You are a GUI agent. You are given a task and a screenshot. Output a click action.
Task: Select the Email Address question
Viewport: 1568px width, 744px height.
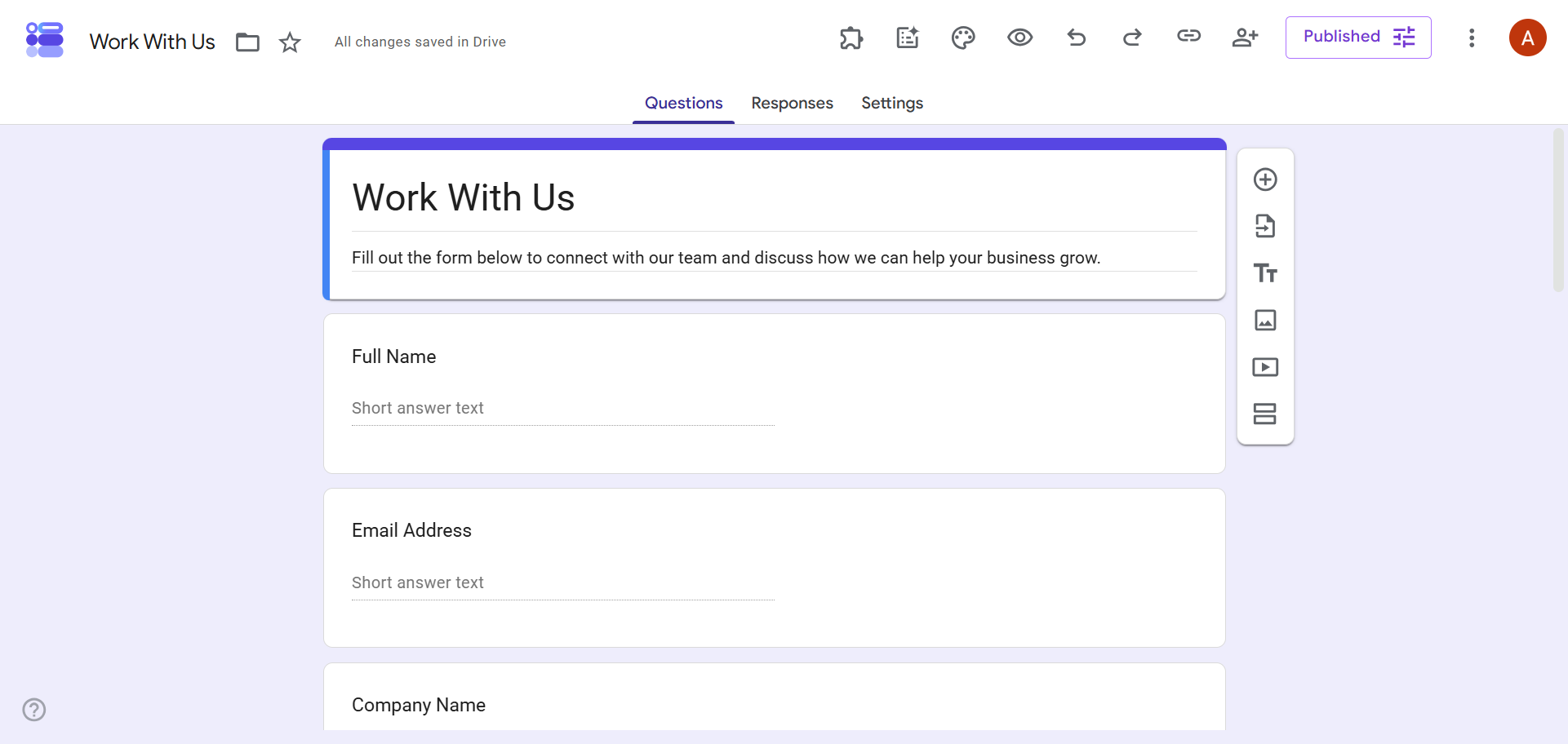[x=775, y=568]
